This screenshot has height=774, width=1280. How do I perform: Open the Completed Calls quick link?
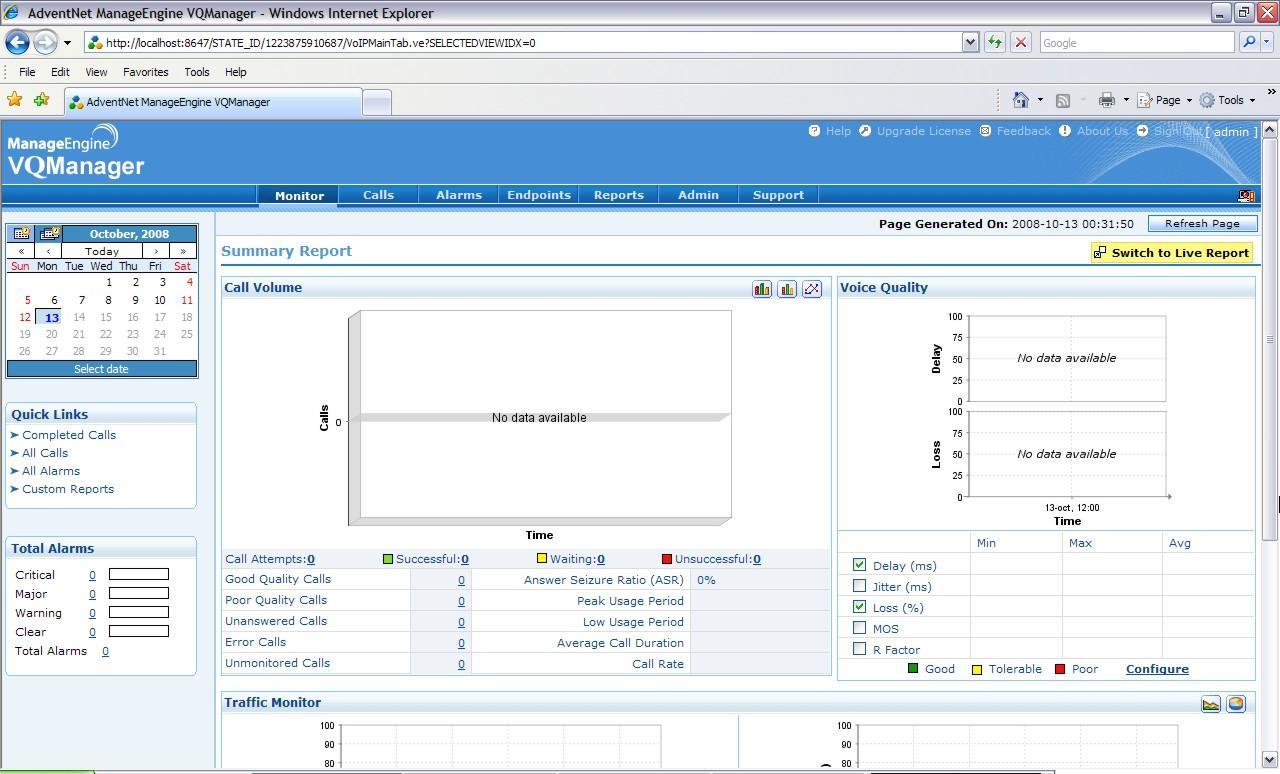coord(69,435)
